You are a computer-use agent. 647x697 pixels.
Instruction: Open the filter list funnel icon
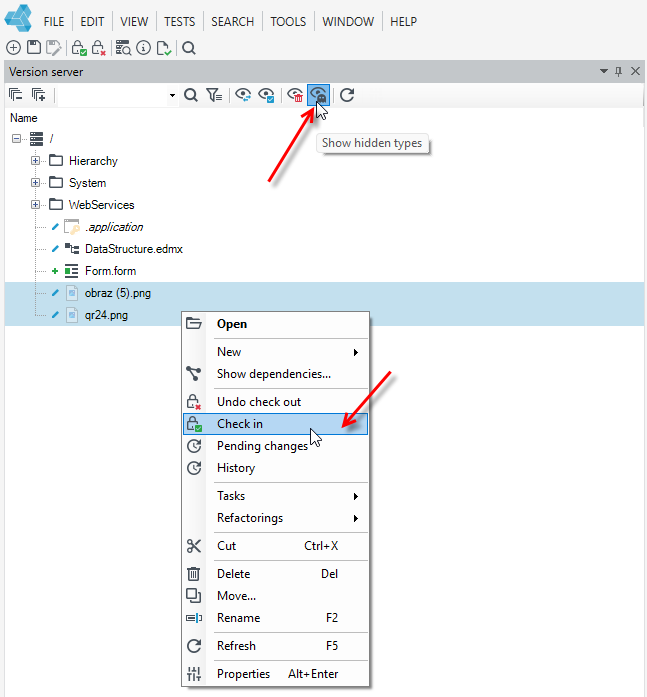(x=214, y=95)
